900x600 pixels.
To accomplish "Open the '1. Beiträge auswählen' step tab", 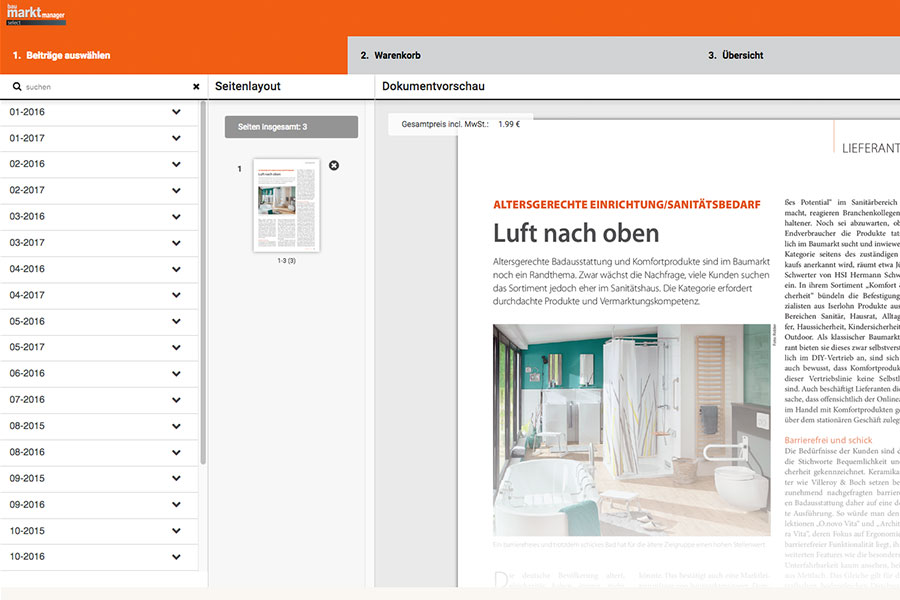I will point(173,55).
